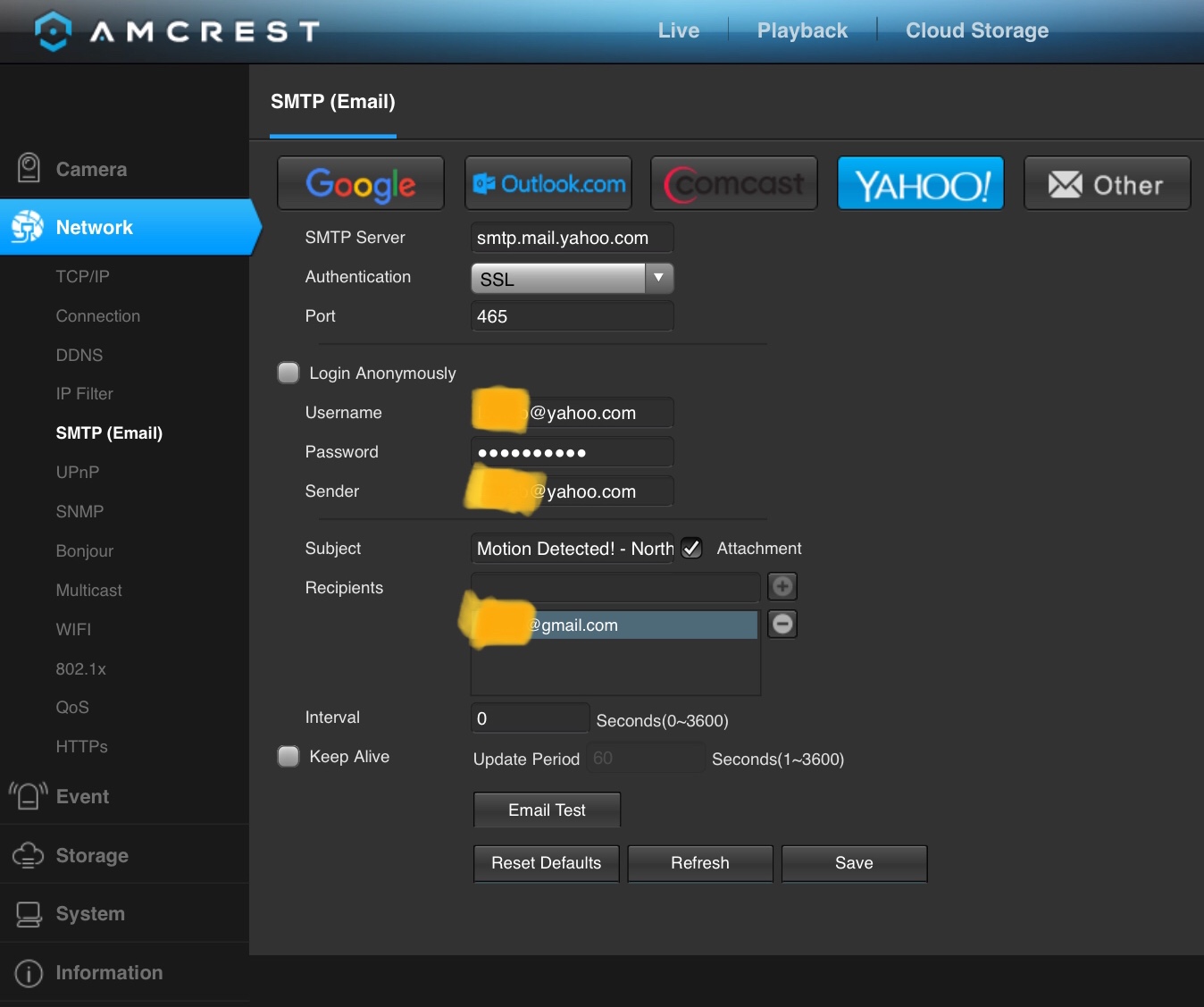Image resolution: width=1204 pixels, height=1007 pixels.
Task: Open the Bonjour settings page
Action: tap(85, 550)
